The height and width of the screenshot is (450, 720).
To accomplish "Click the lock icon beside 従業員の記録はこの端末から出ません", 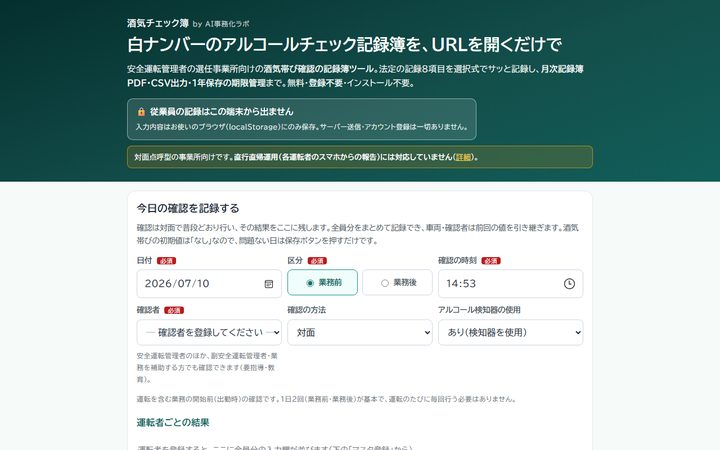I will [141, 112].
